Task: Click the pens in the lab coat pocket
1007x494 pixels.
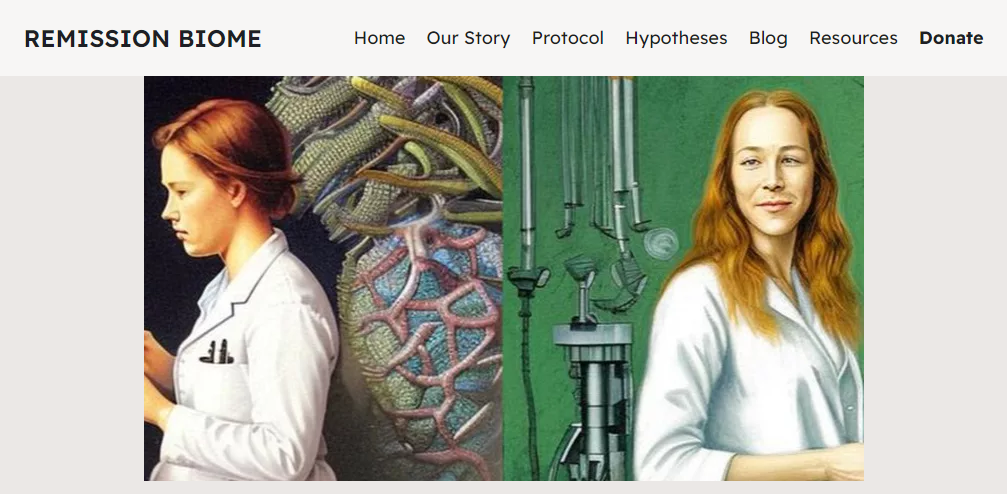Action: (216, 351)
